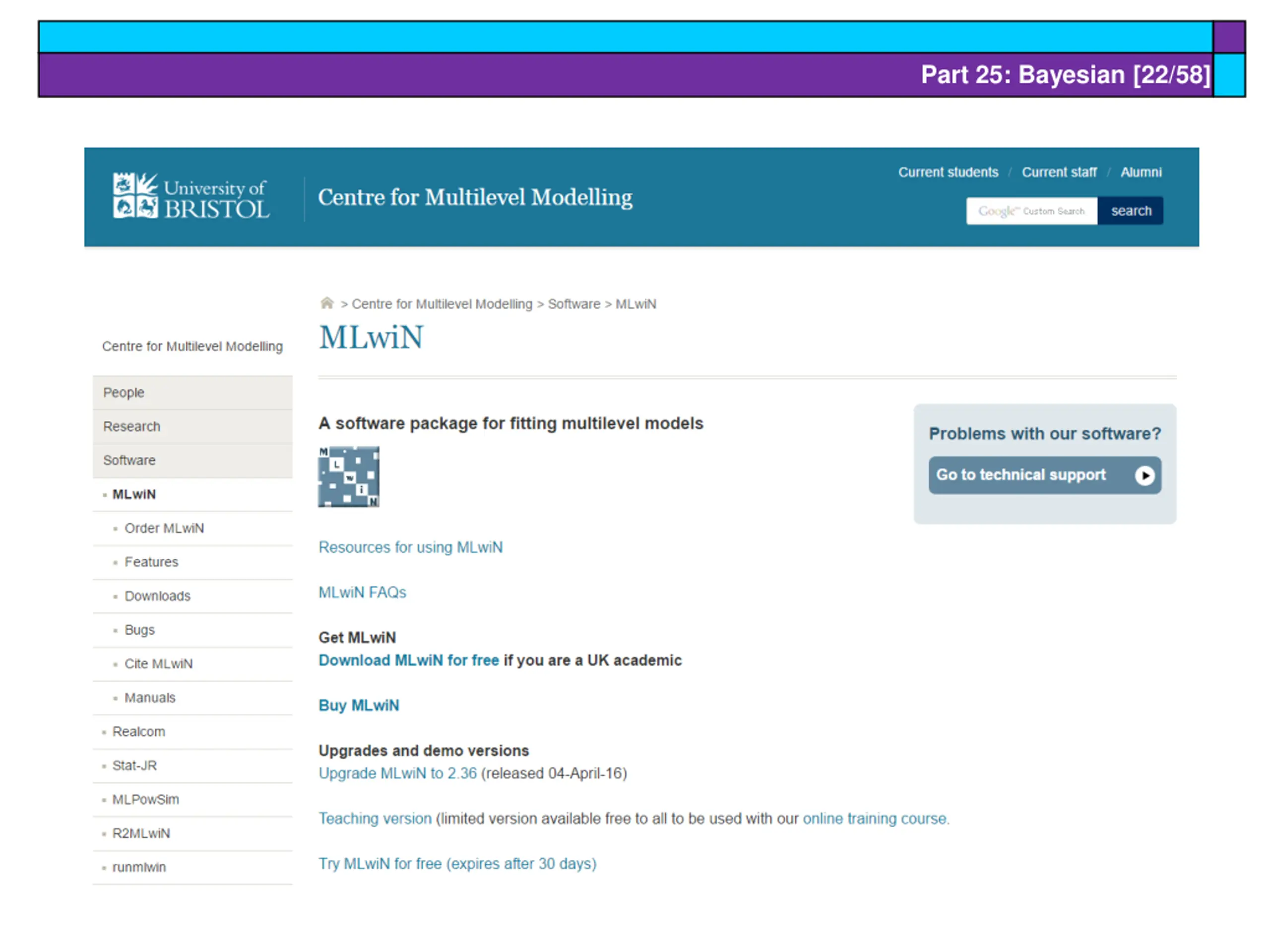Open Realcom sidebar item
1270x952 pixels.
coord(192,732)
